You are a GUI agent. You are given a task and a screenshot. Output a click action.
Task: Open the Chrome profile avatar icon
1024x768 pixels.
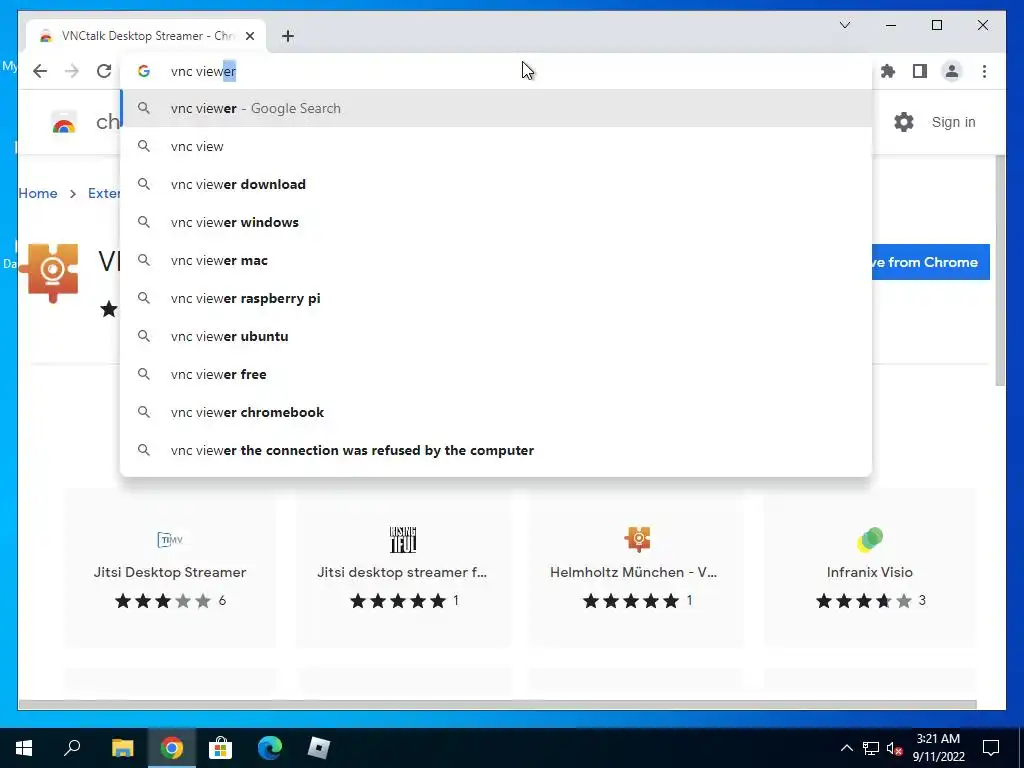952,71
